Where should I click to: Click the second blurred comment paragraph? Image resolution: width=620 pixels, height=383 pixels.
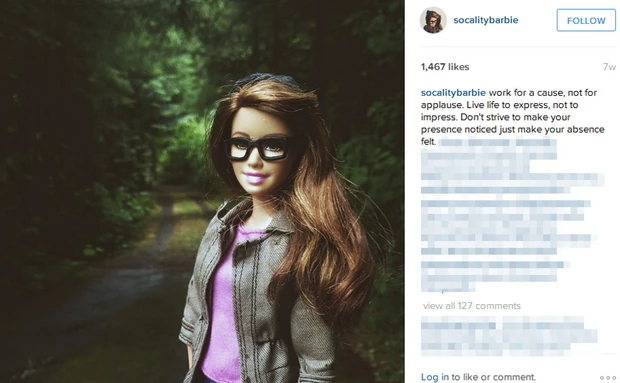(x=506, y=227)
